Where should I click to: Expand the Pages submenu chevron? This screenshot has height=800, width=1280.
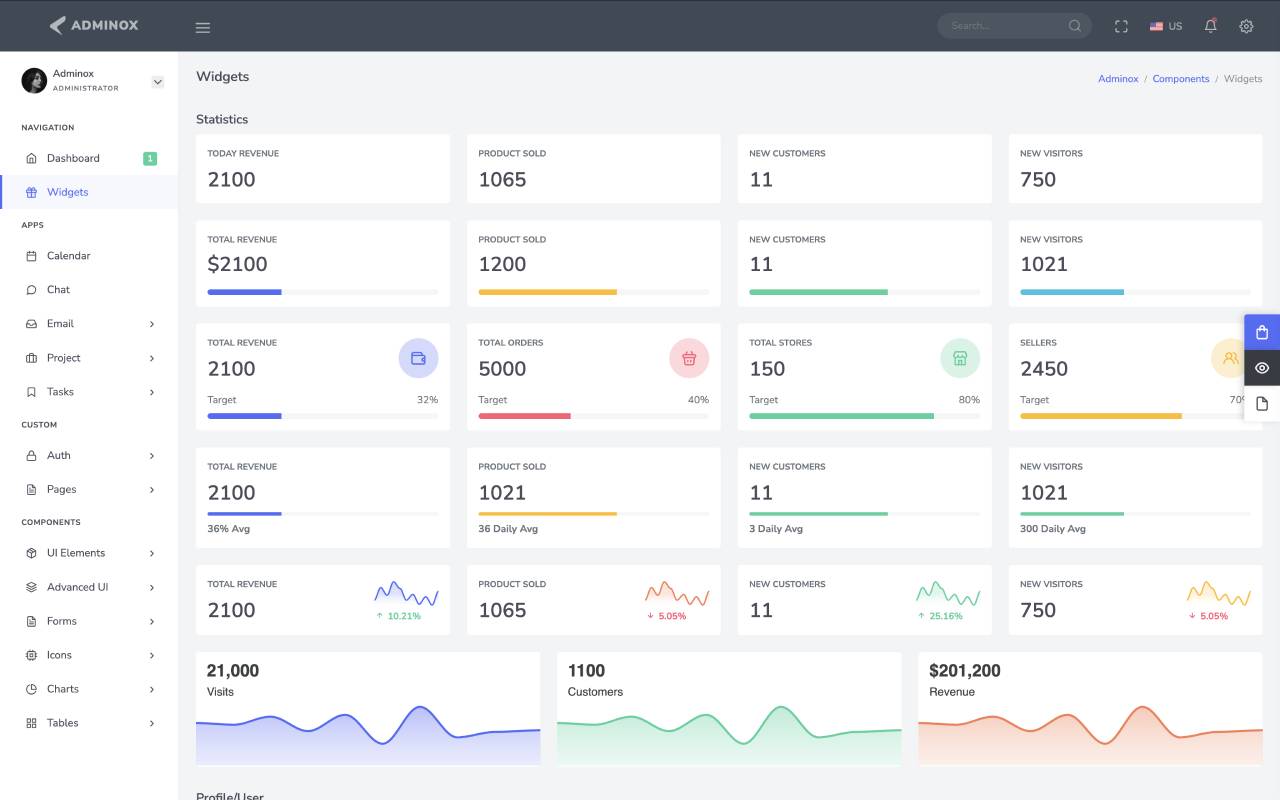(152, 490)
